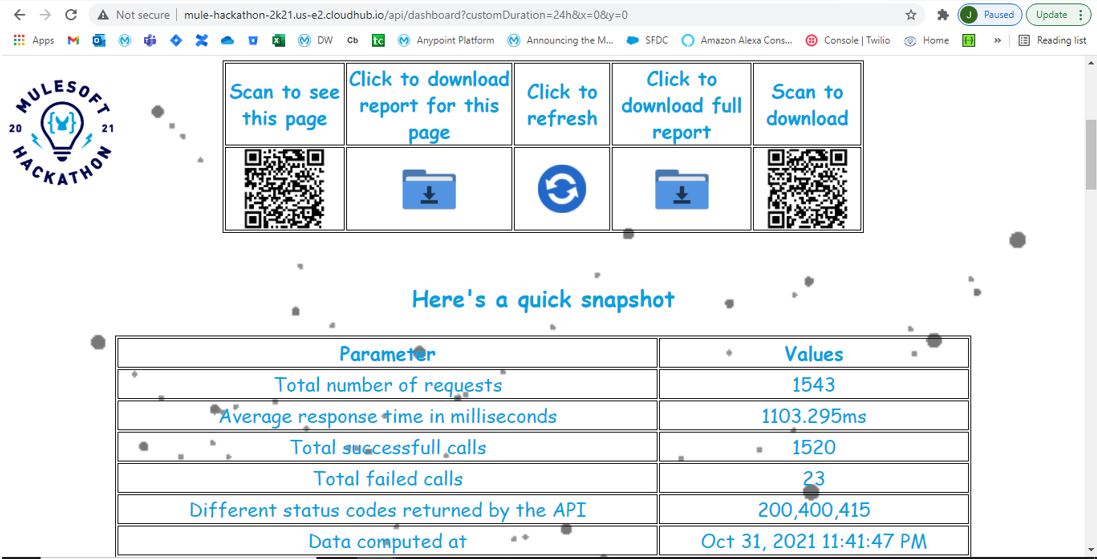Click the timestamp Oct 31, 2021 11:41:47 PM
The height and width of the screenshot is (559, 1097).
tap(814, 541)
